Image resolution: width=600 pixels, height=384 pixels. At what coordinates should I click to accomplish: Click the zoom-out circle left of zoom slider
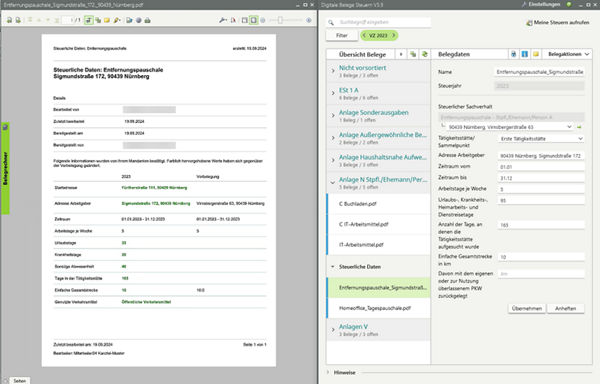coord(263,20)
